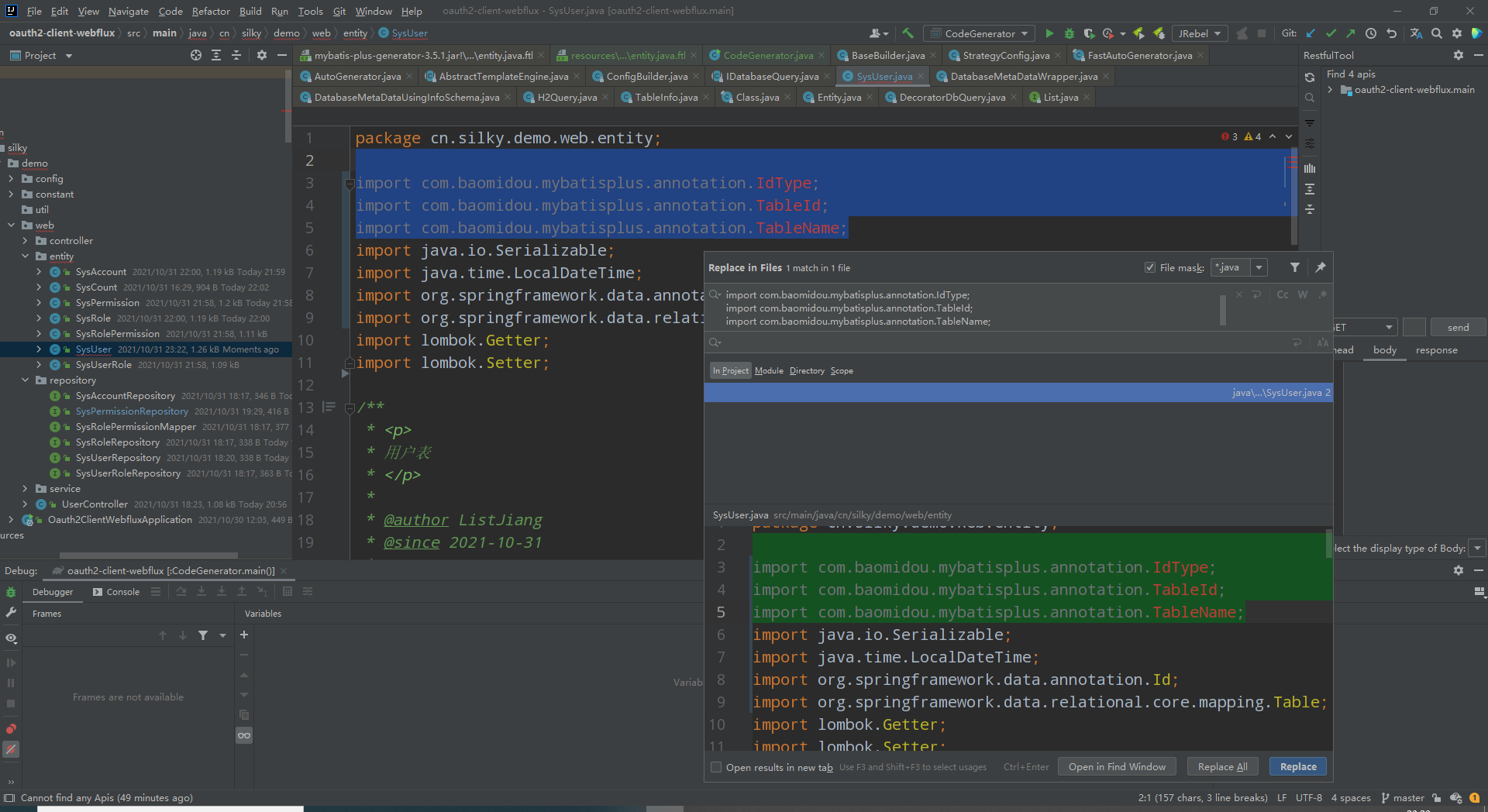Toggle Regex option in search field
Image resolution: width=1488 pixels, height=812 pixels.
click(x=1322, y=295)
